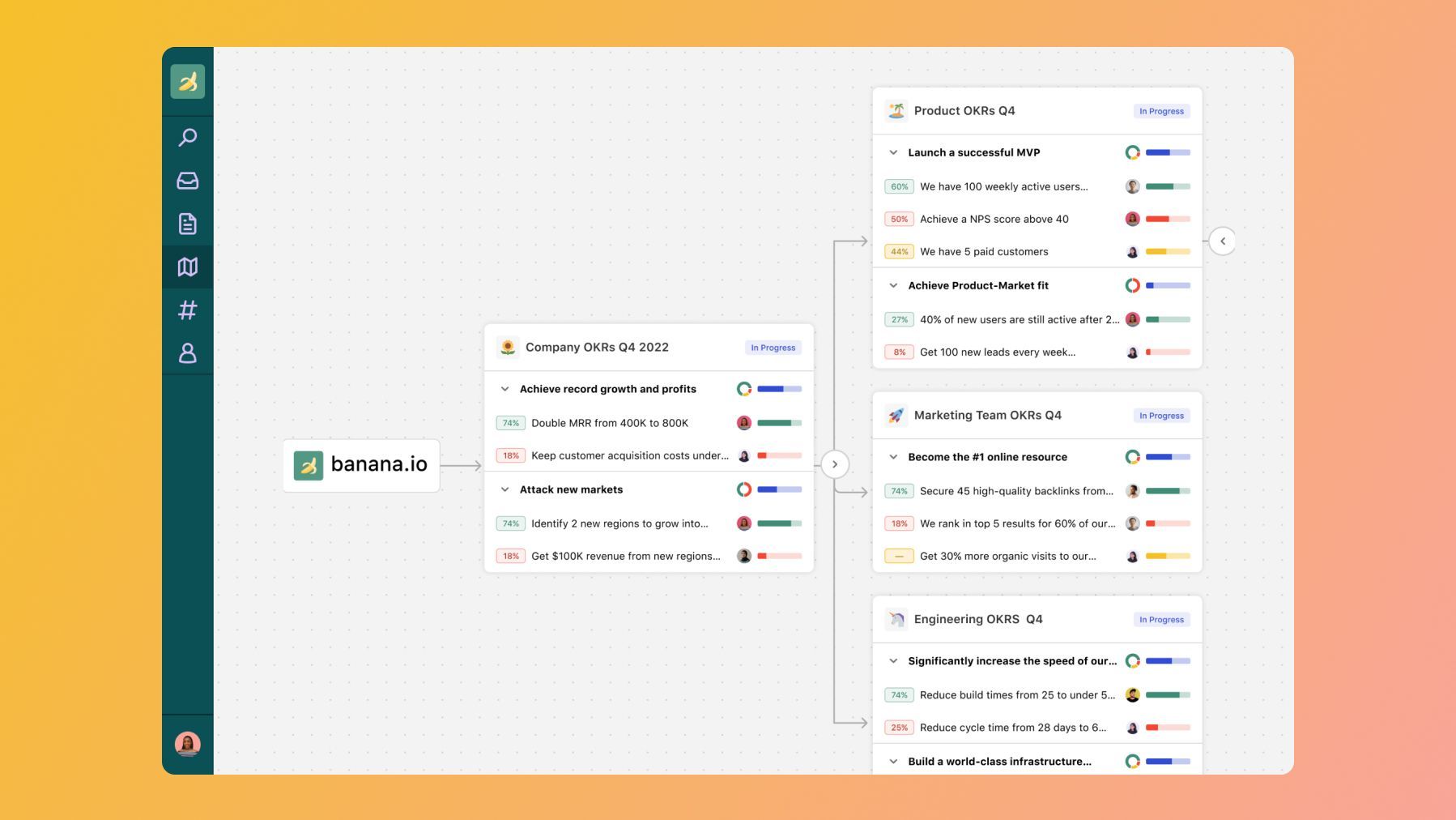The height and width of the screenshot is (820, 1456).
Task: Click owner avatar for We have 5 paid customers
Action: (1133, 252)
